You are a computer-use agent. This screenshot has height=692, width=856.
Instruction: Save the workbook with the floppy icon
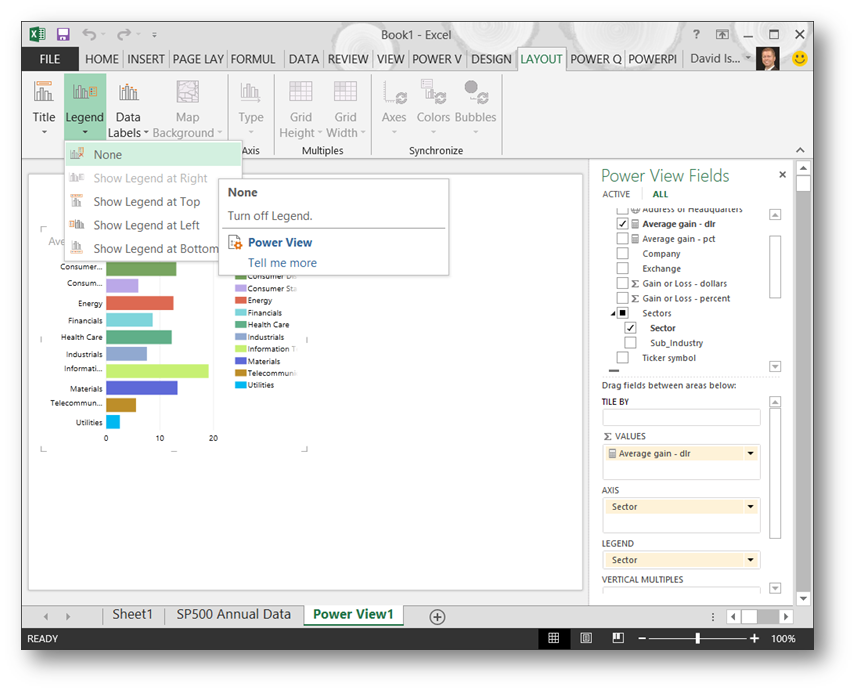tap(63, 34)
